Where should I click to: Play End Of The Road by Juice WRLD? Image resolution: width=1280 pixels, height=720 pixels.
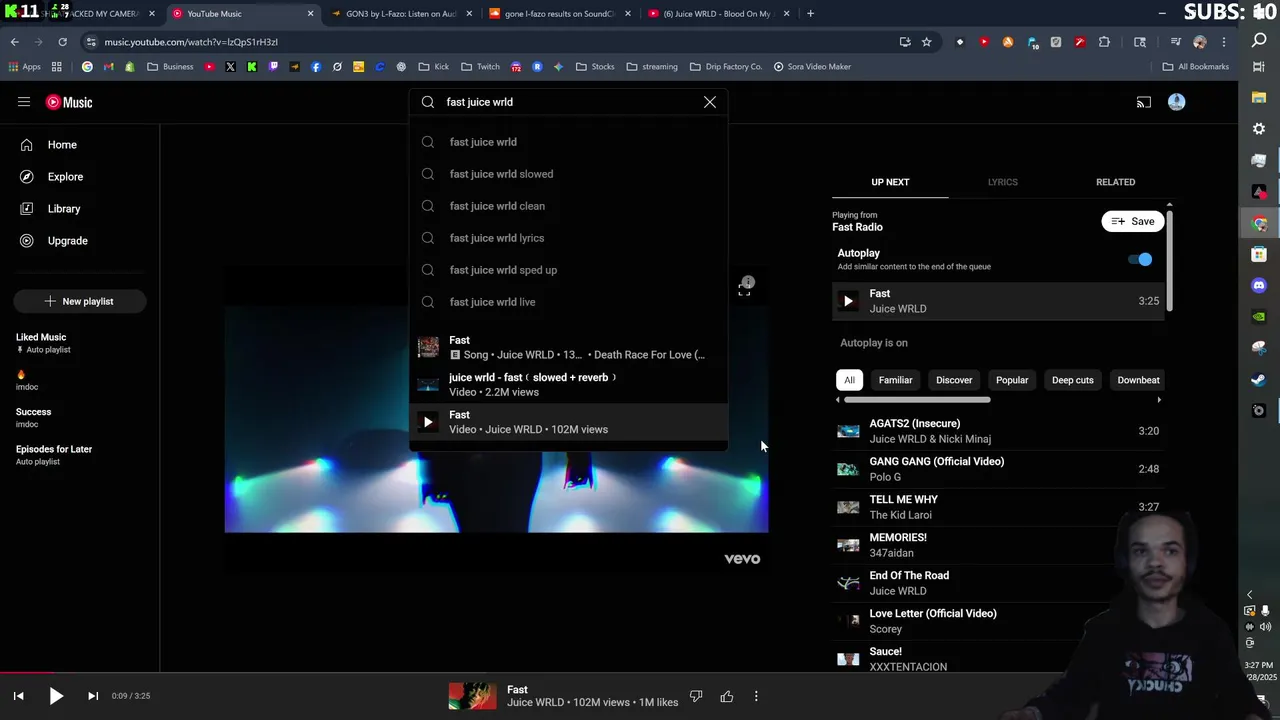coord(998,583)
